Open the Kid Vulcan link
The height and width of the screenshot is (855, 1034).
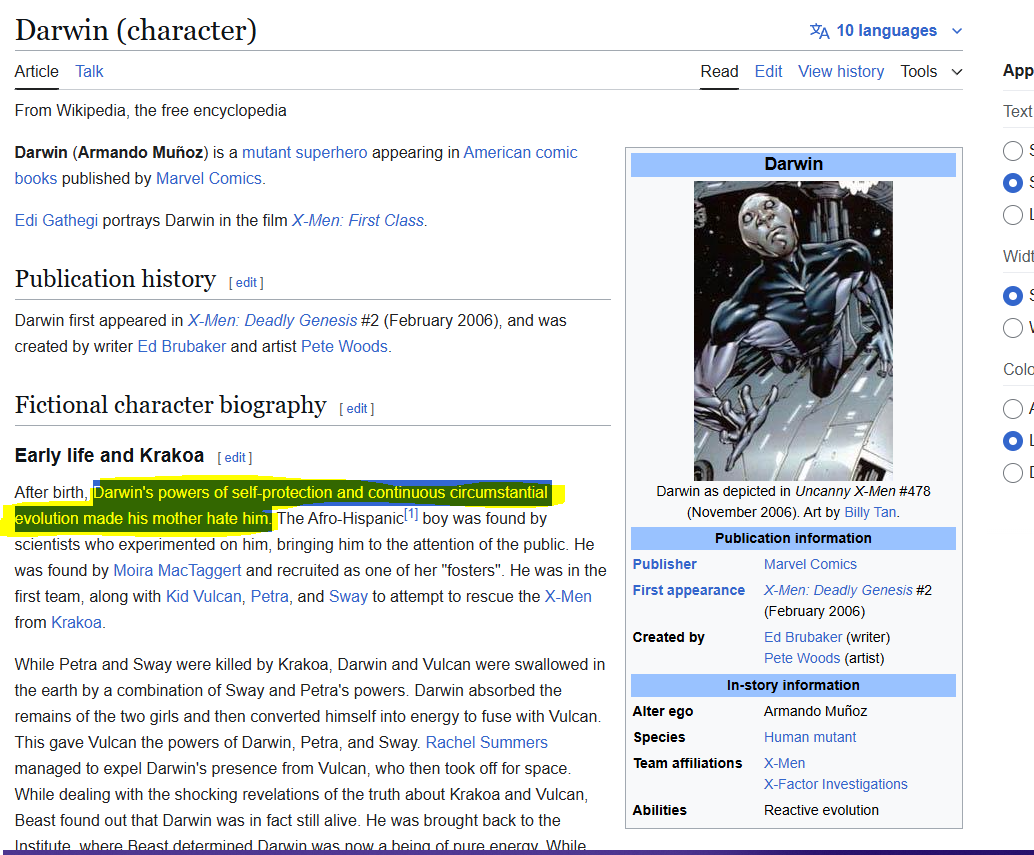203,597
